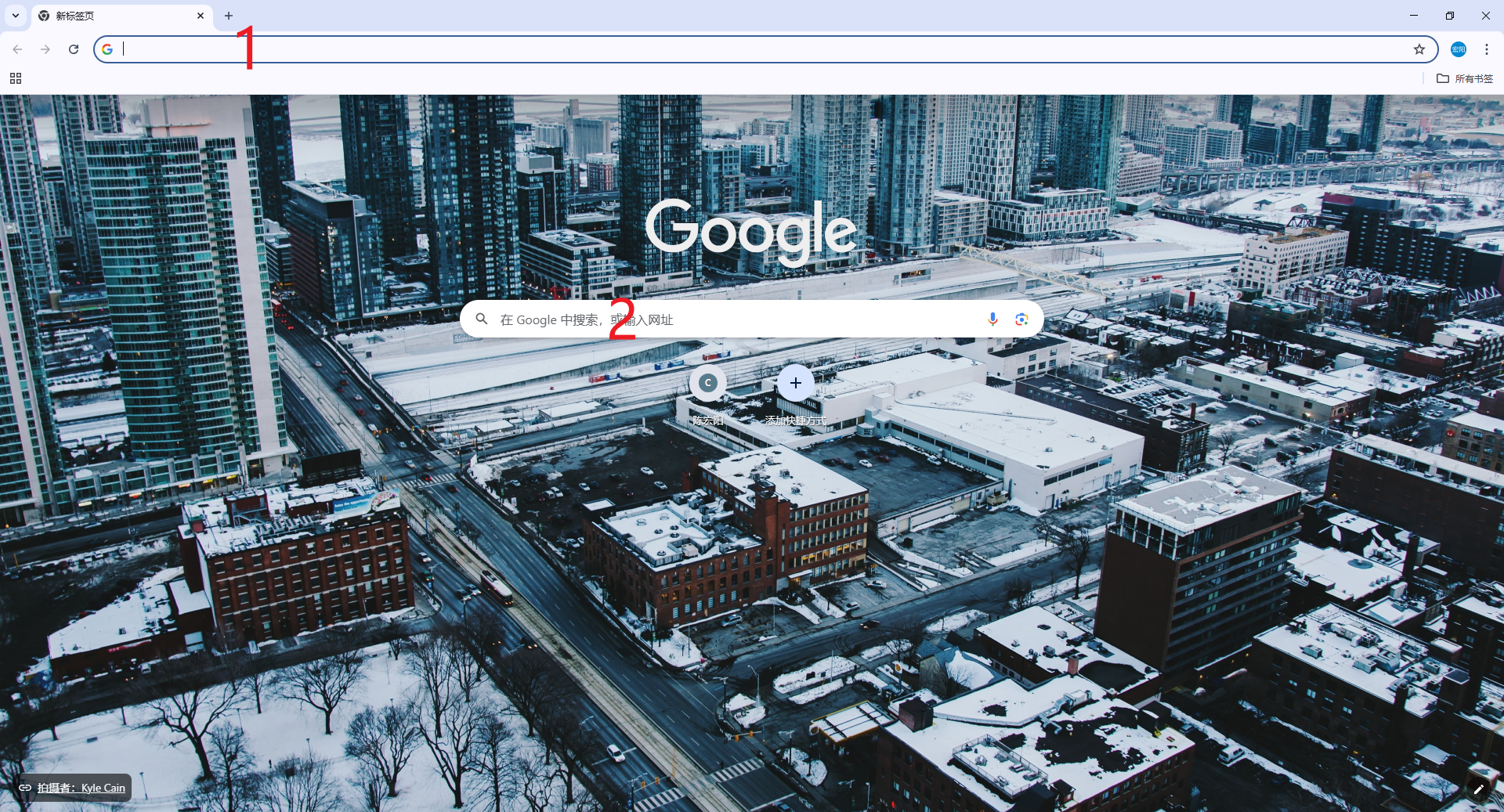Open the 所有书签 folder
This screenshot has width=1504, height=812.
point(1465,78)
